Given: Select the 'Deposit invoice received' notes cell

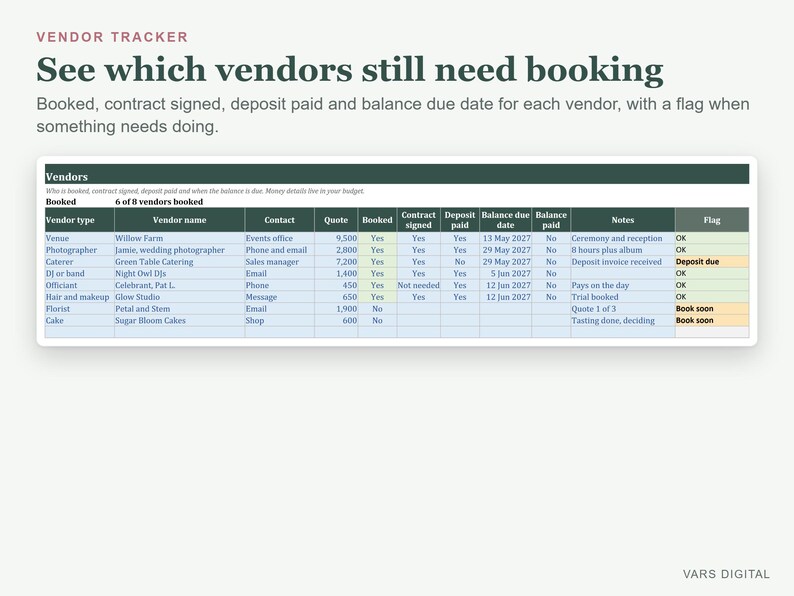Looking at the screenshot, I should 623,262.
